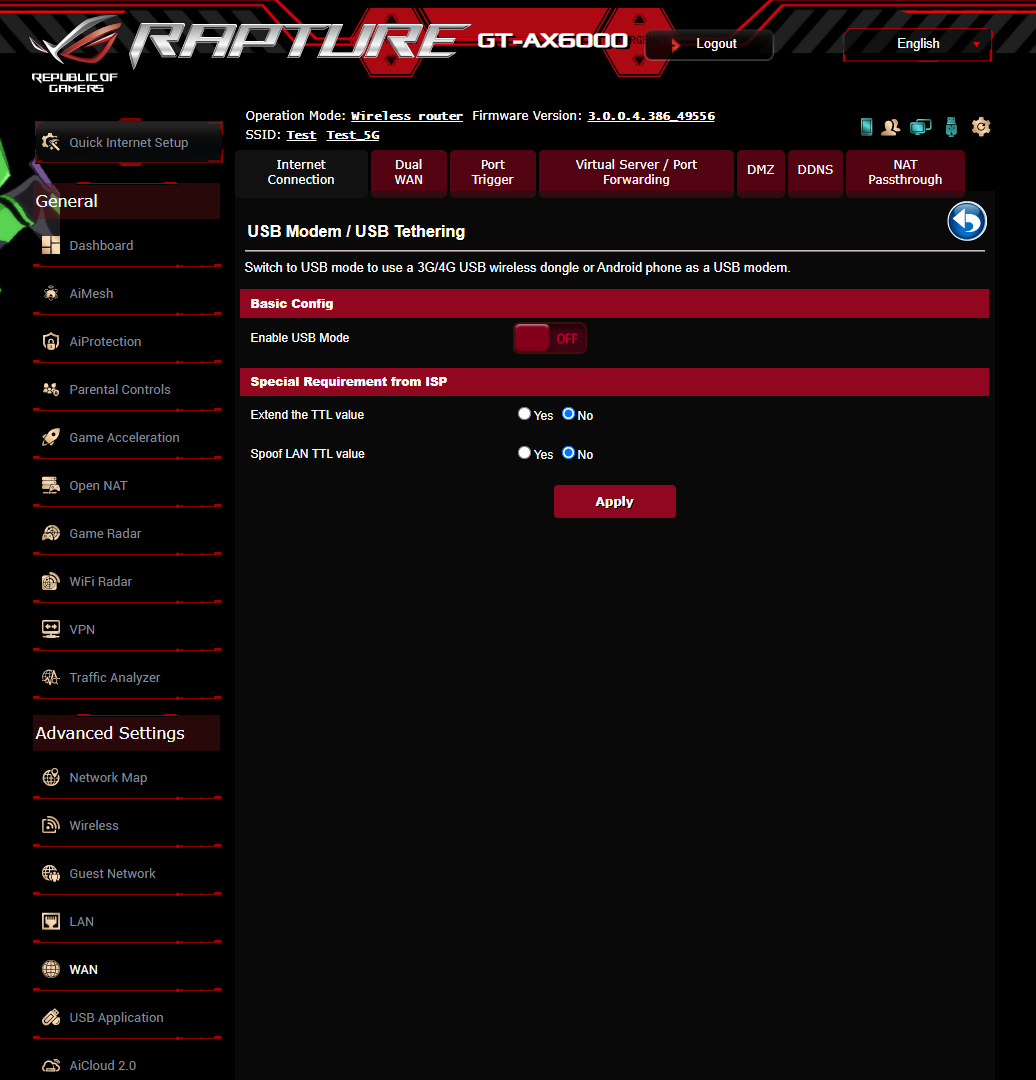Viewport: 1036px width, 1080px height.
Task: Switch to the Dual WAN tab
Action: point(408,172)
